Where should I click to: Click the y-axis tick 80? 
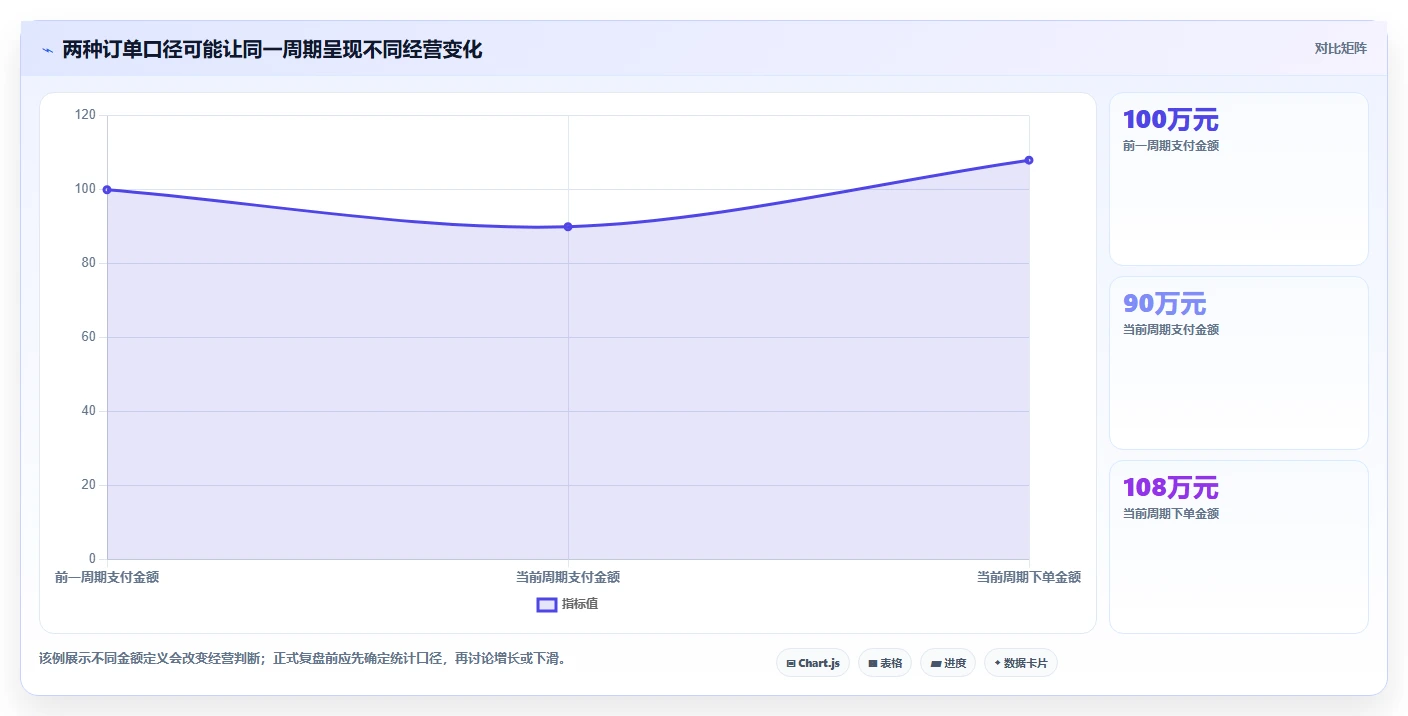89,263
